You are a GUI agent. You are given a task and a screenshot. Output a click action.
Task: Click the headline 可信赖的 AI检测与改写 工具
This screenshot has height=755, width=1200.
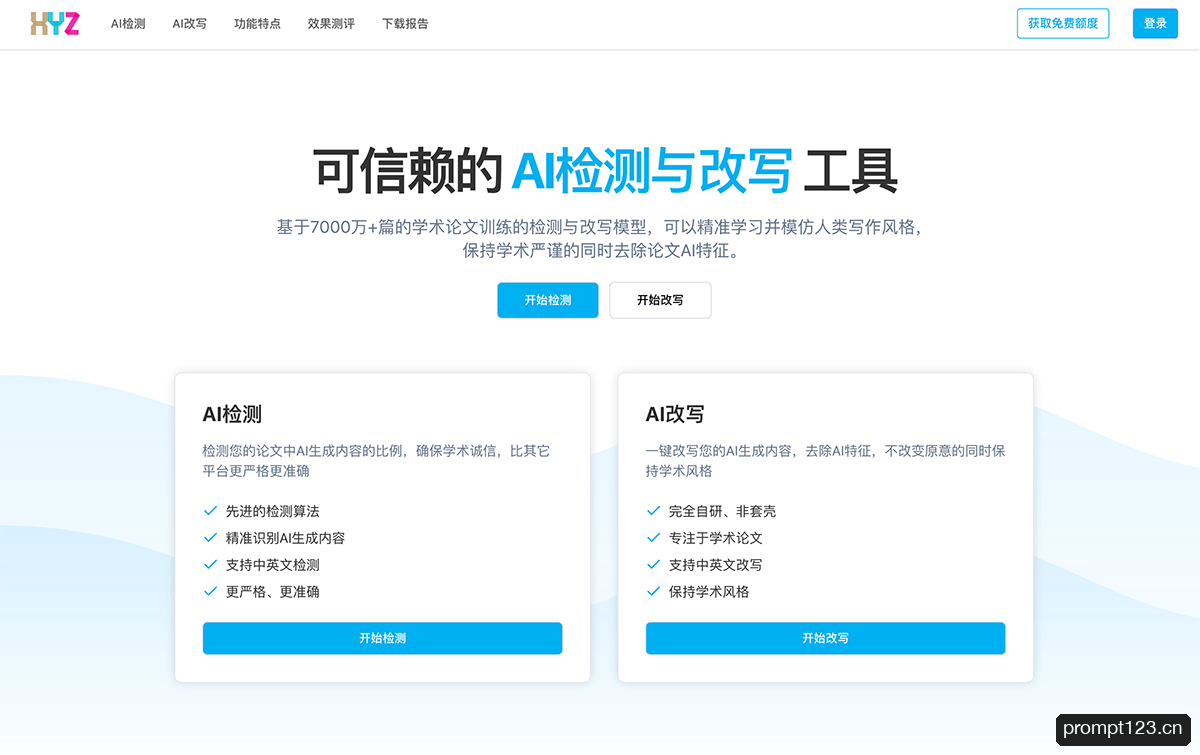point(605,170)
